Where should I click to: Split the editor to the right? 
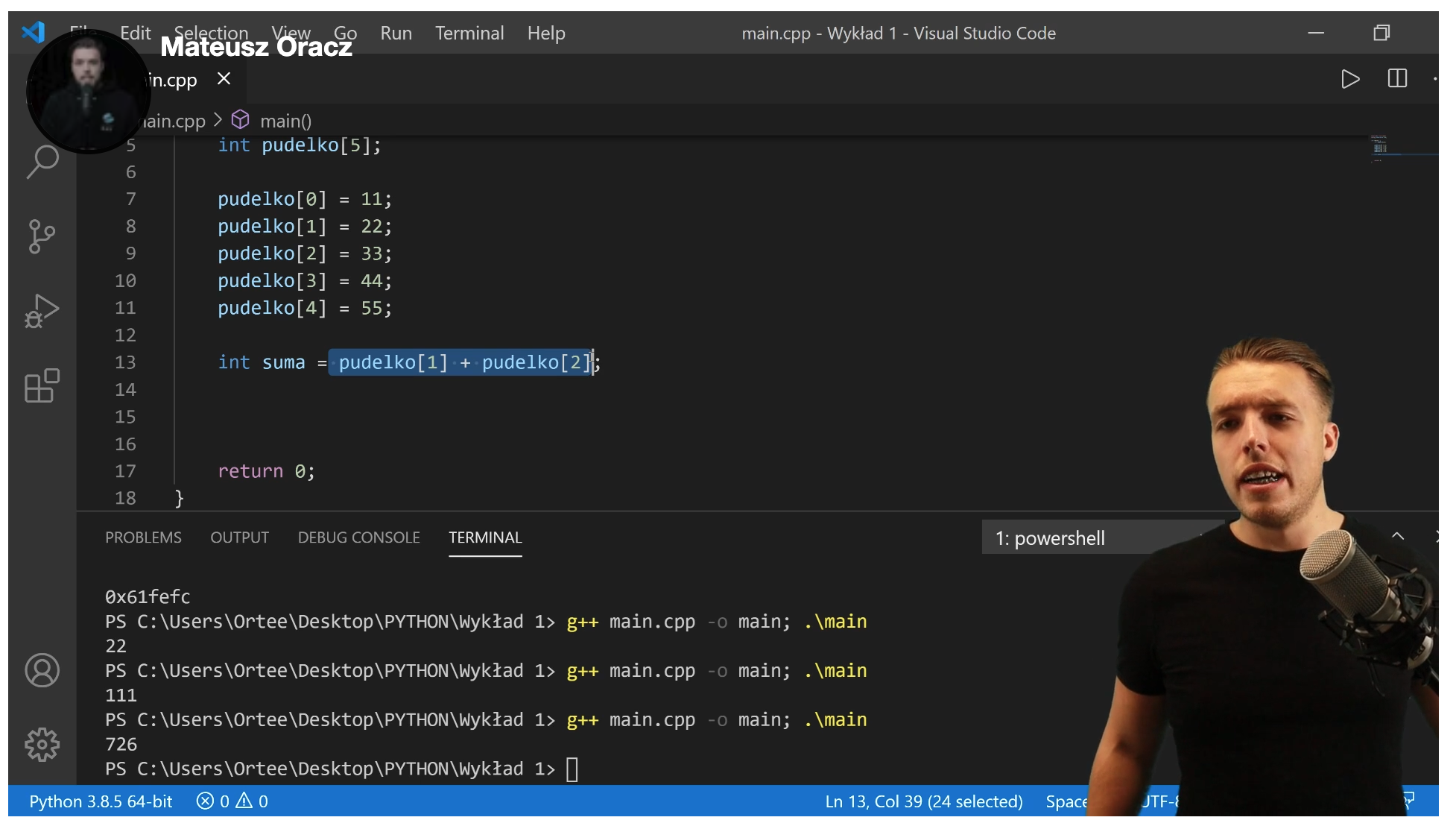(x=1397, y=78)
